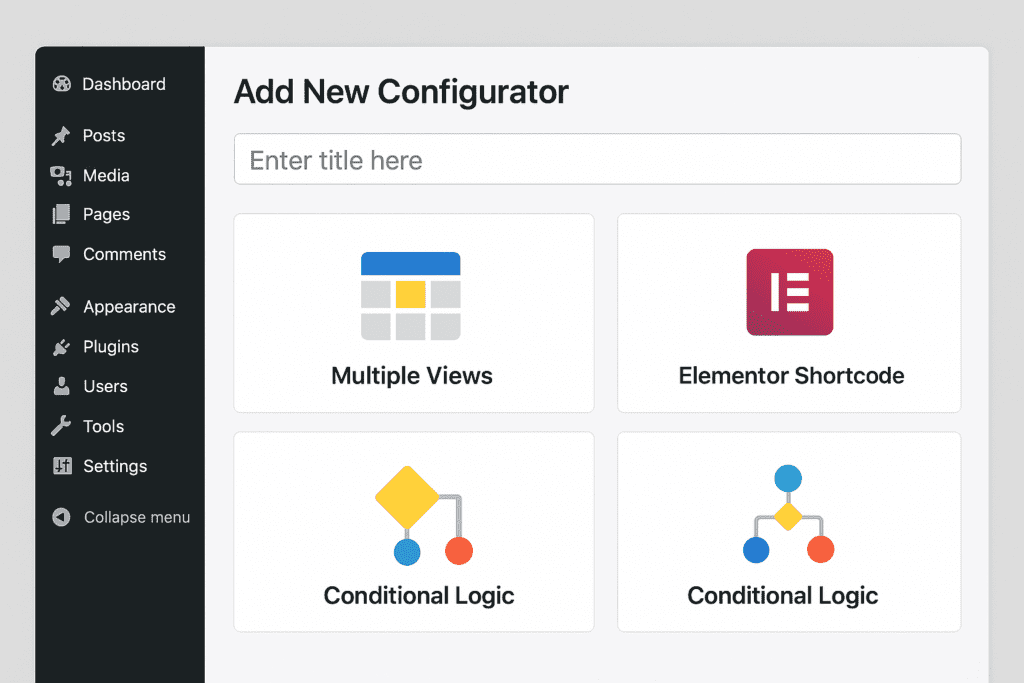Image resolution: width=1024 pixels, height=683 pixels.
Task: Click the Users person icon
Action: pos(62,387)
